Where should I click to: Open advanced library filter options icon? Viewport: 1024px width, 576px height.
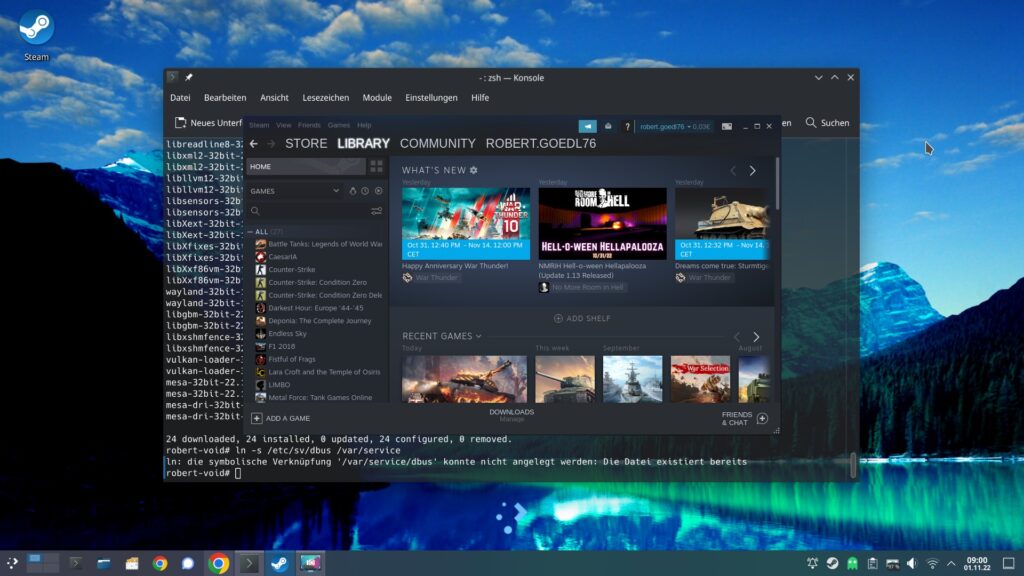click(x=376, y=211)
